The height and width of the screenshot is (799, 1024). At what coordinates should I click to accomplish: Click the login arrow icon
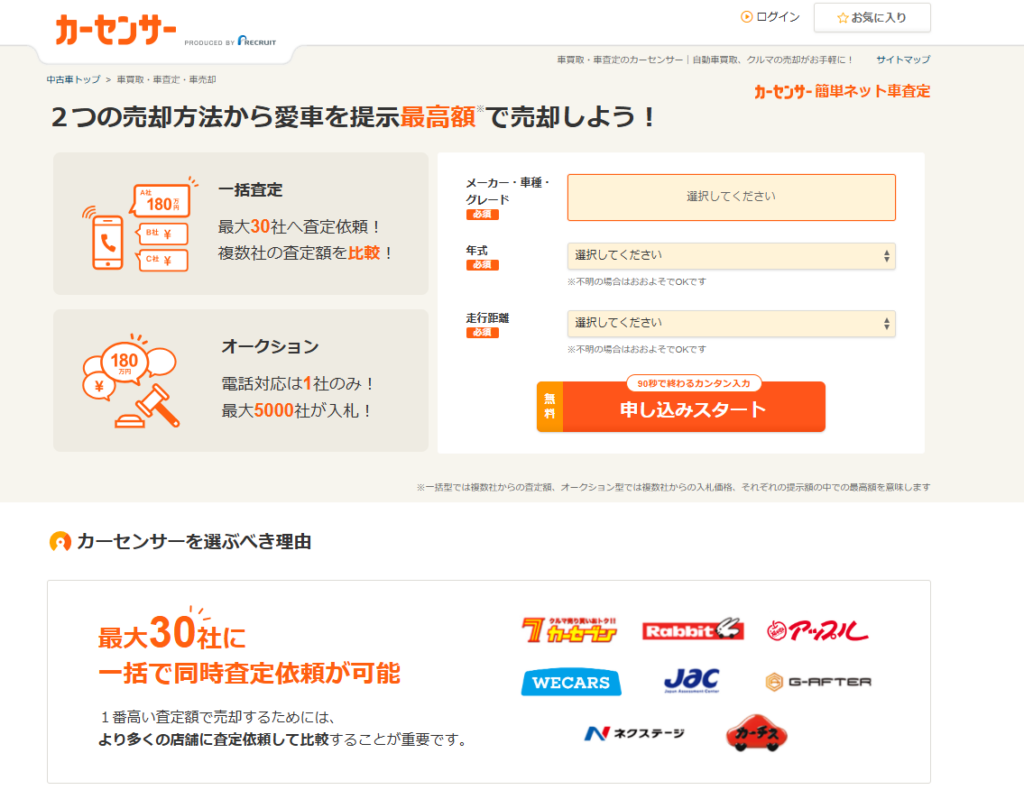[746, 17]
